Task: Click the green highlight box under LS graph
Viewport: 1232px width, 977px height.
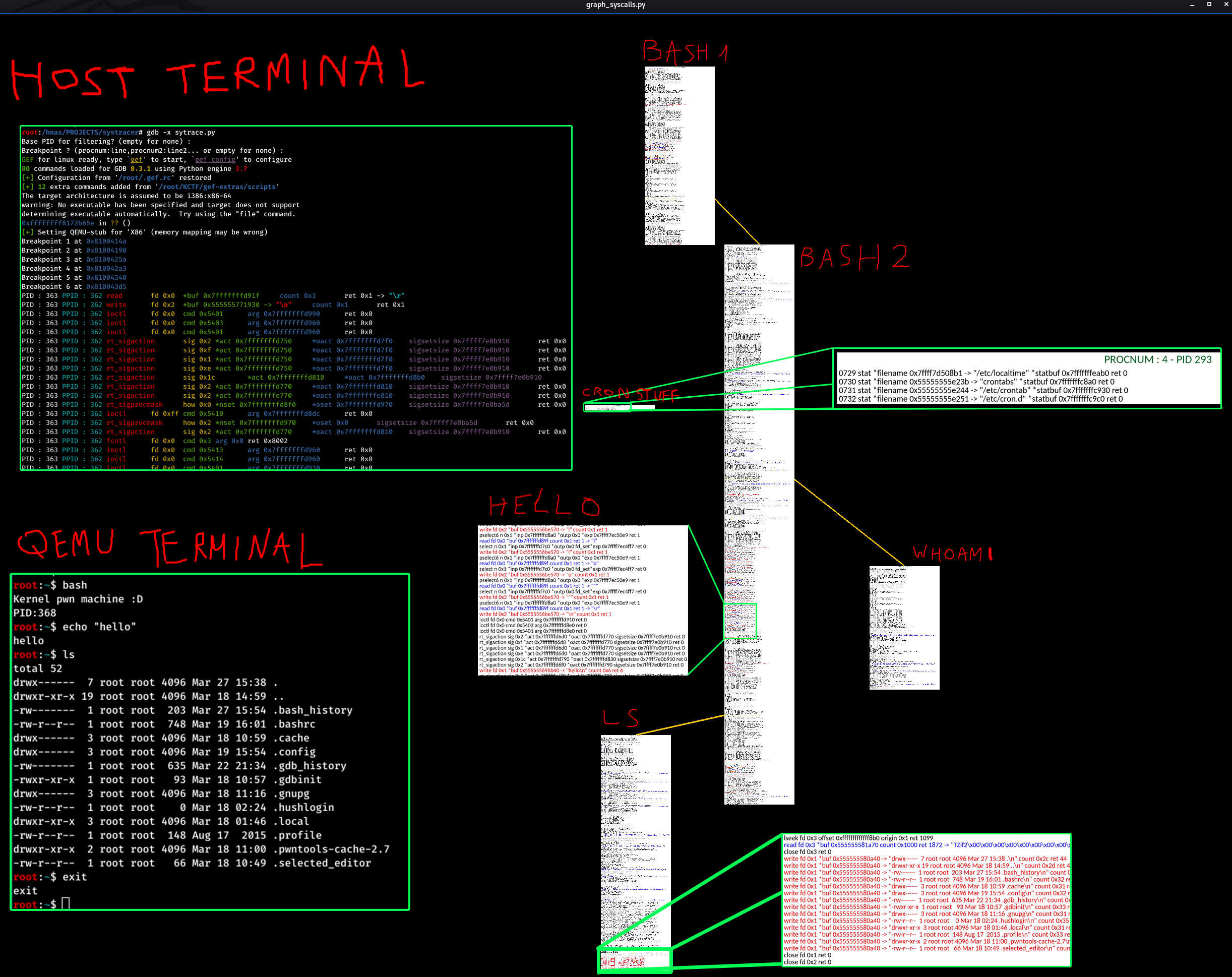Action: 634,960
